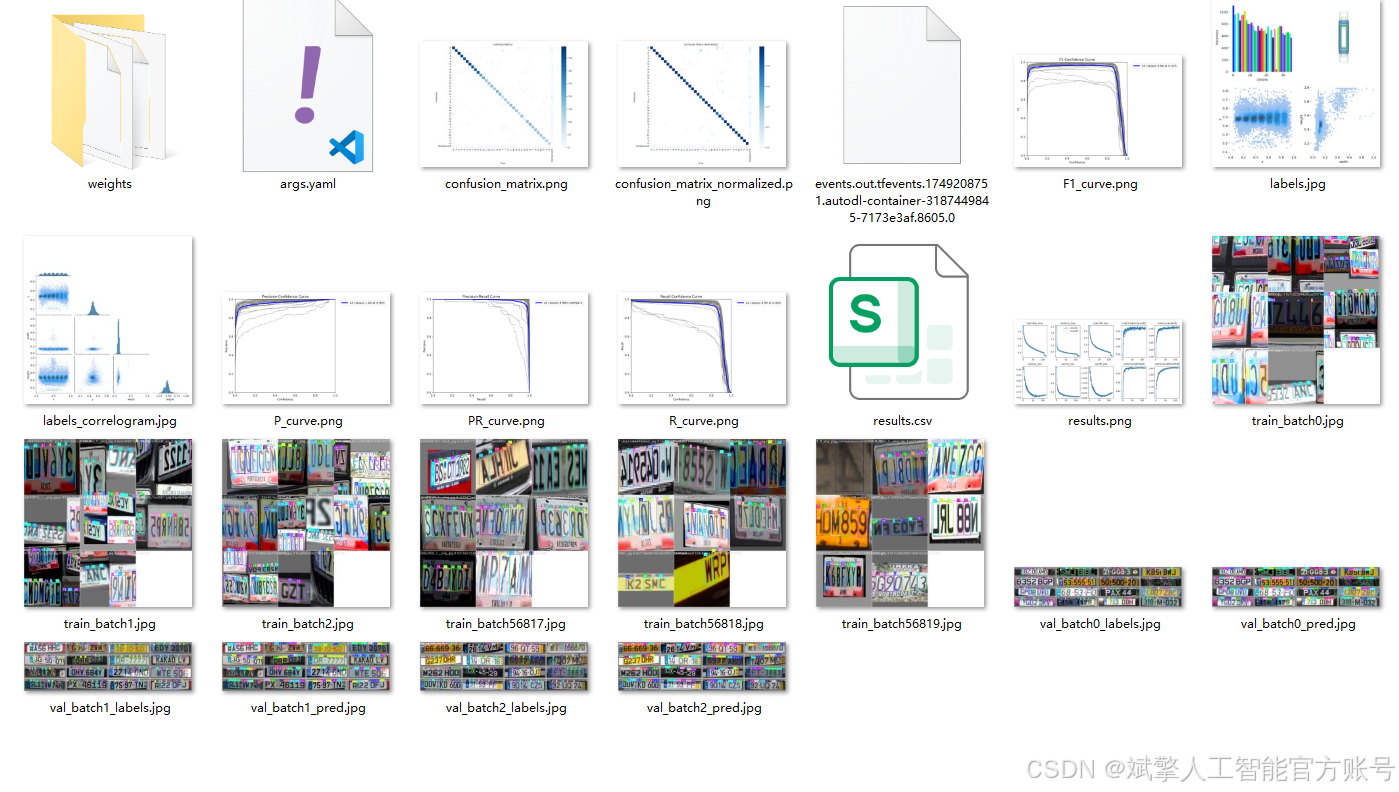Click the file name 'results.csv'
This screenshot has width=1399, height=792.
pyautogui.click(x=902, y=421)
